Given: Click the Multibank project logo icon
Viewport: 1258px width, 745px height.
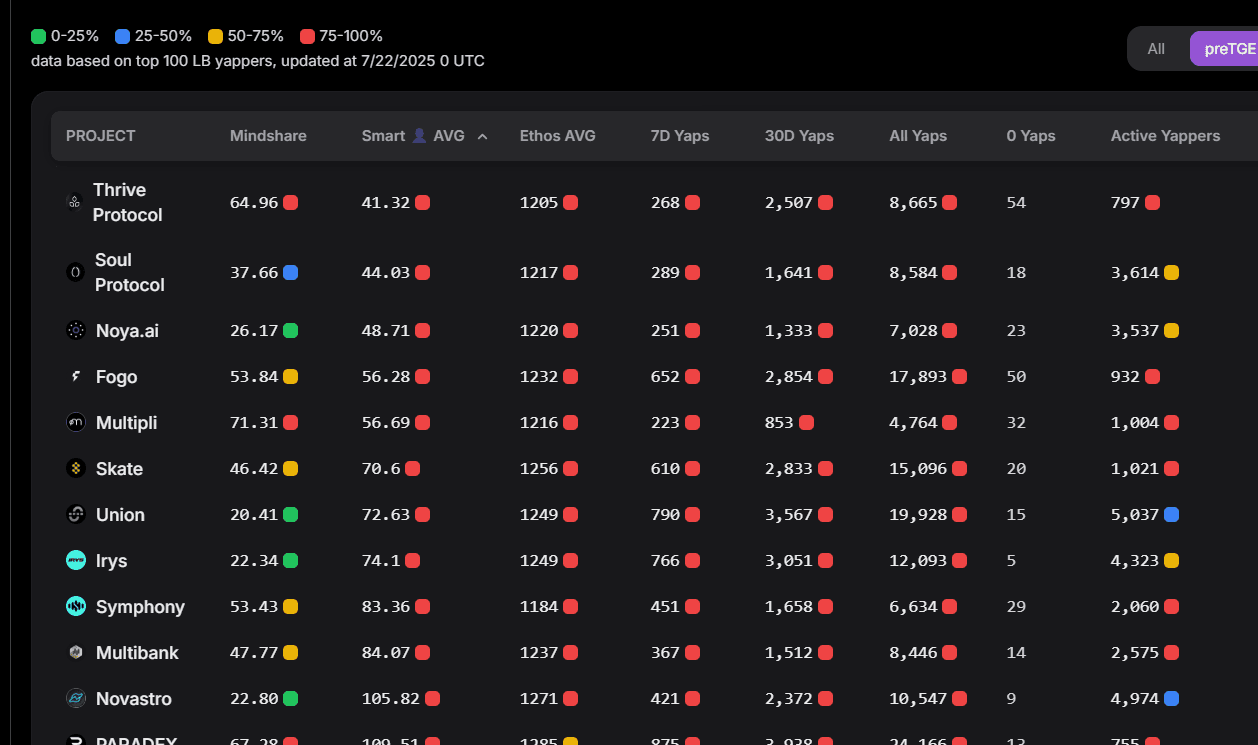Looking at the screenshot, I should [x=76, y=653].
